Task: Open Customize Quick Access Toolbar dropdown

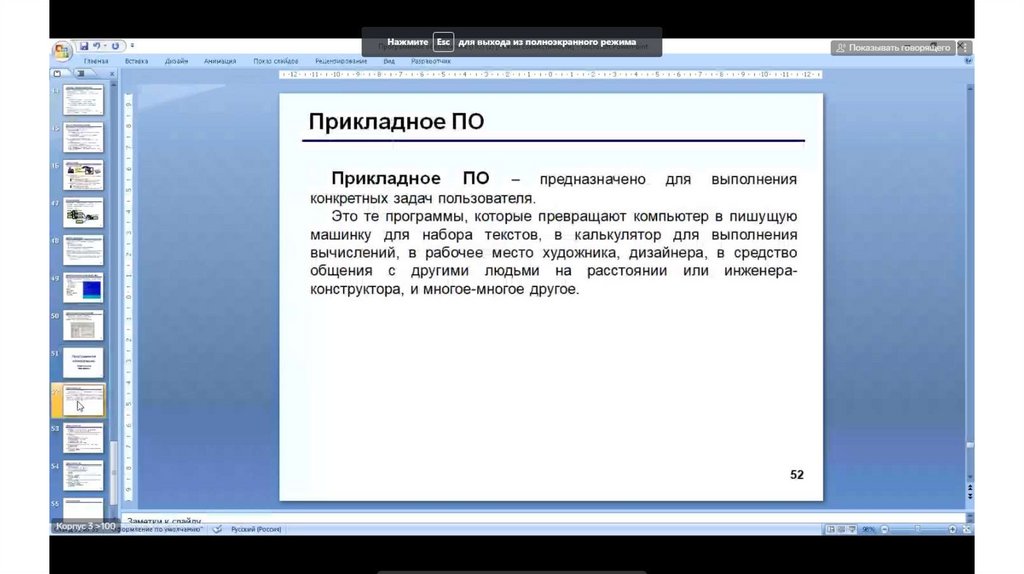Action: coord(131,46)
